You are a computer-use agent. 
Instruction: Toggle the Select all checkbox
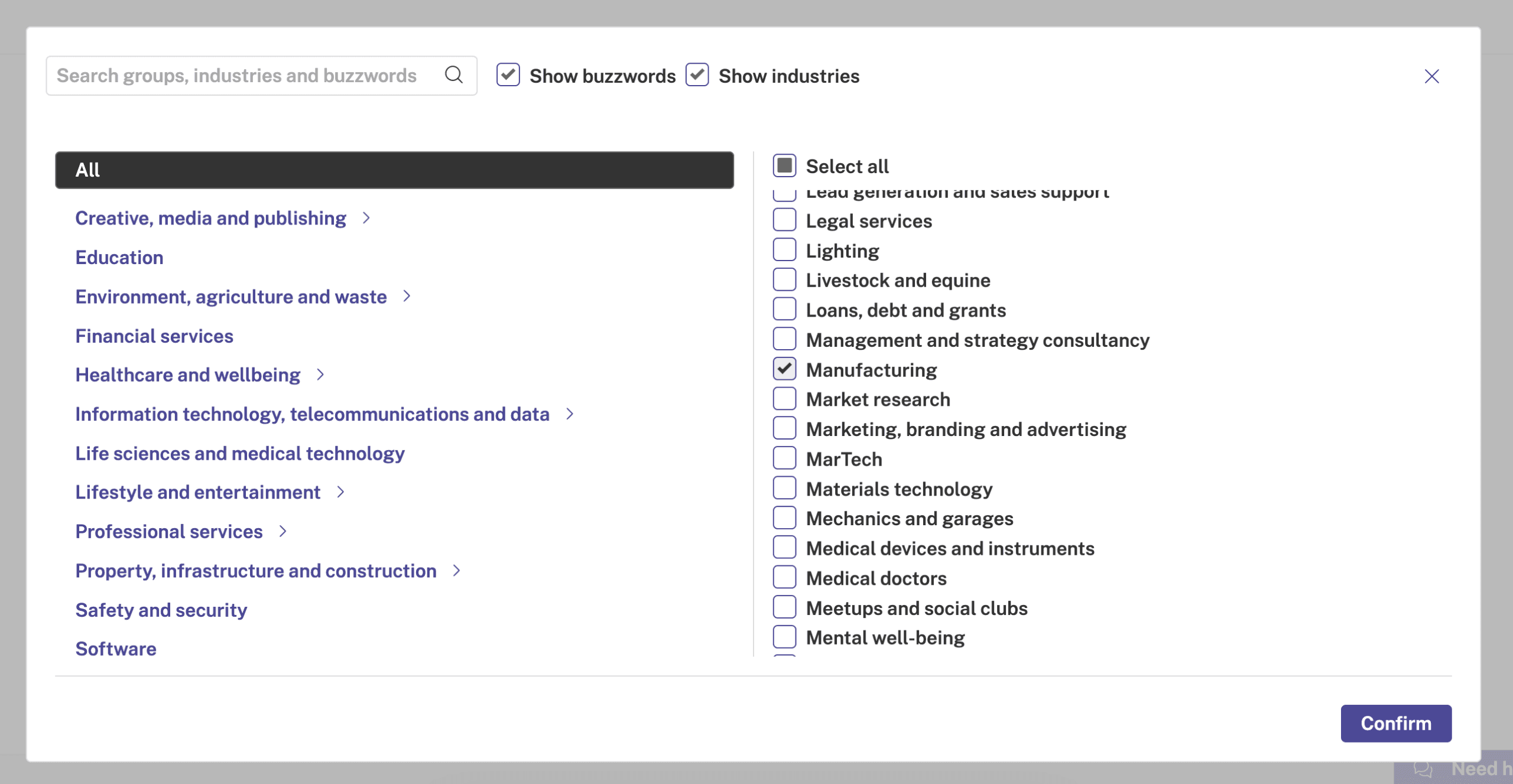point(784,166)
